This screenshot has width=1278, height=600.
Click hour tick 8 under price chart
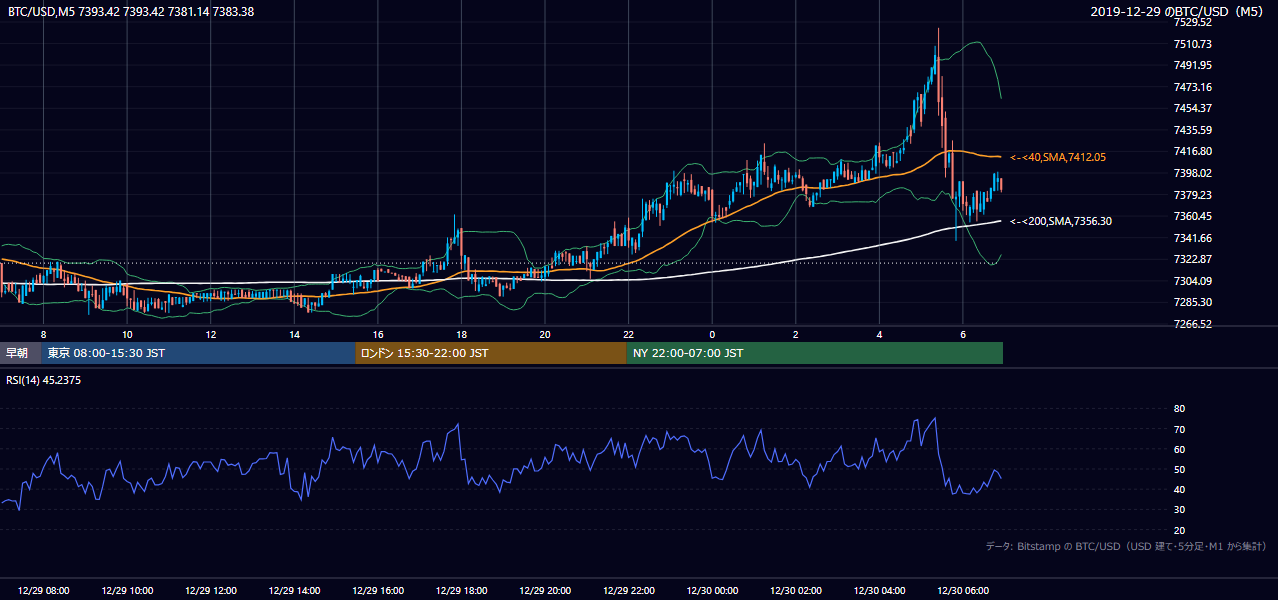coord(43,334)
